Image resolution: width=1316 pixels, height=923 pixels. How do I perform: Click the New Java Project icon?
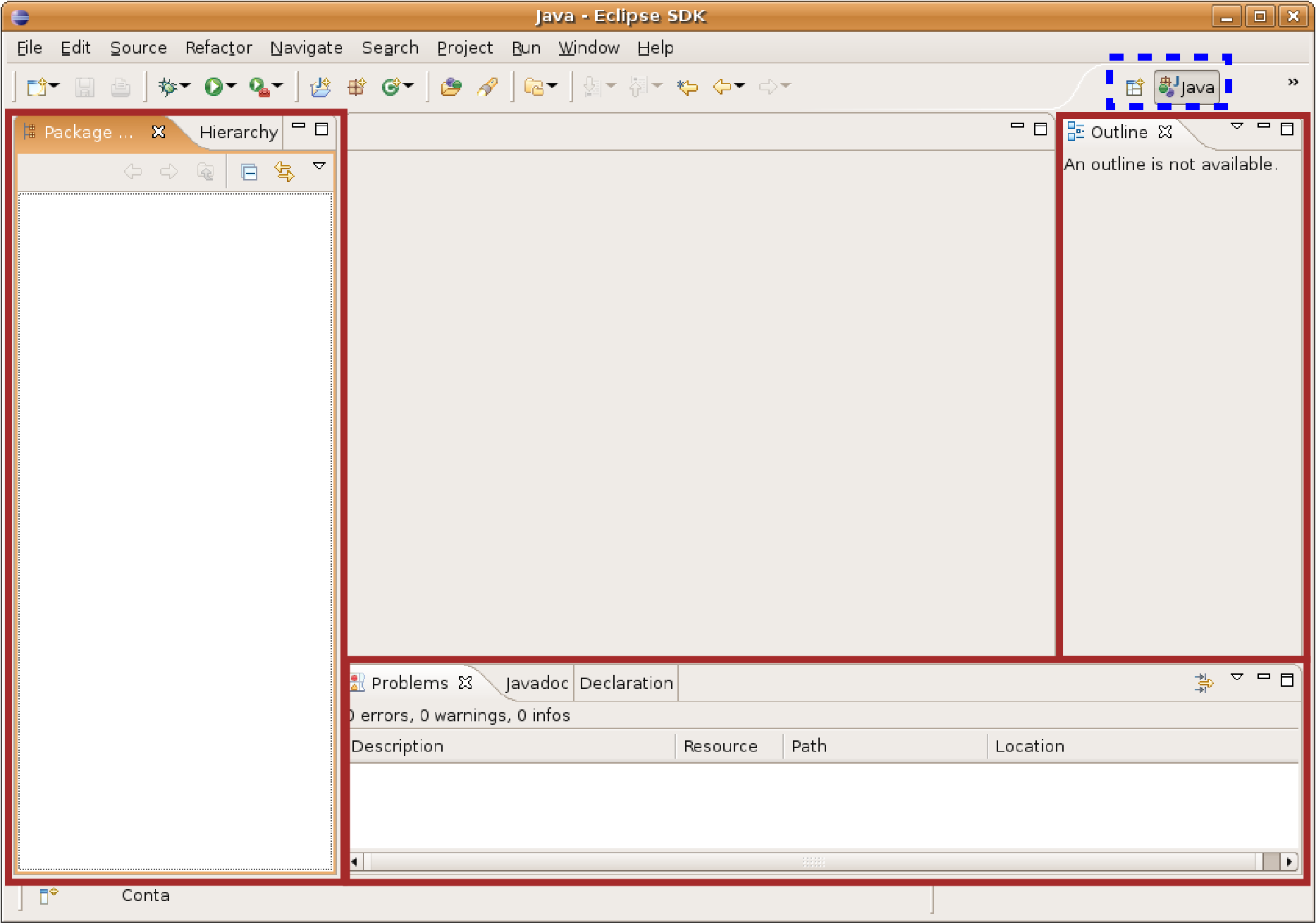click(321, 87)
